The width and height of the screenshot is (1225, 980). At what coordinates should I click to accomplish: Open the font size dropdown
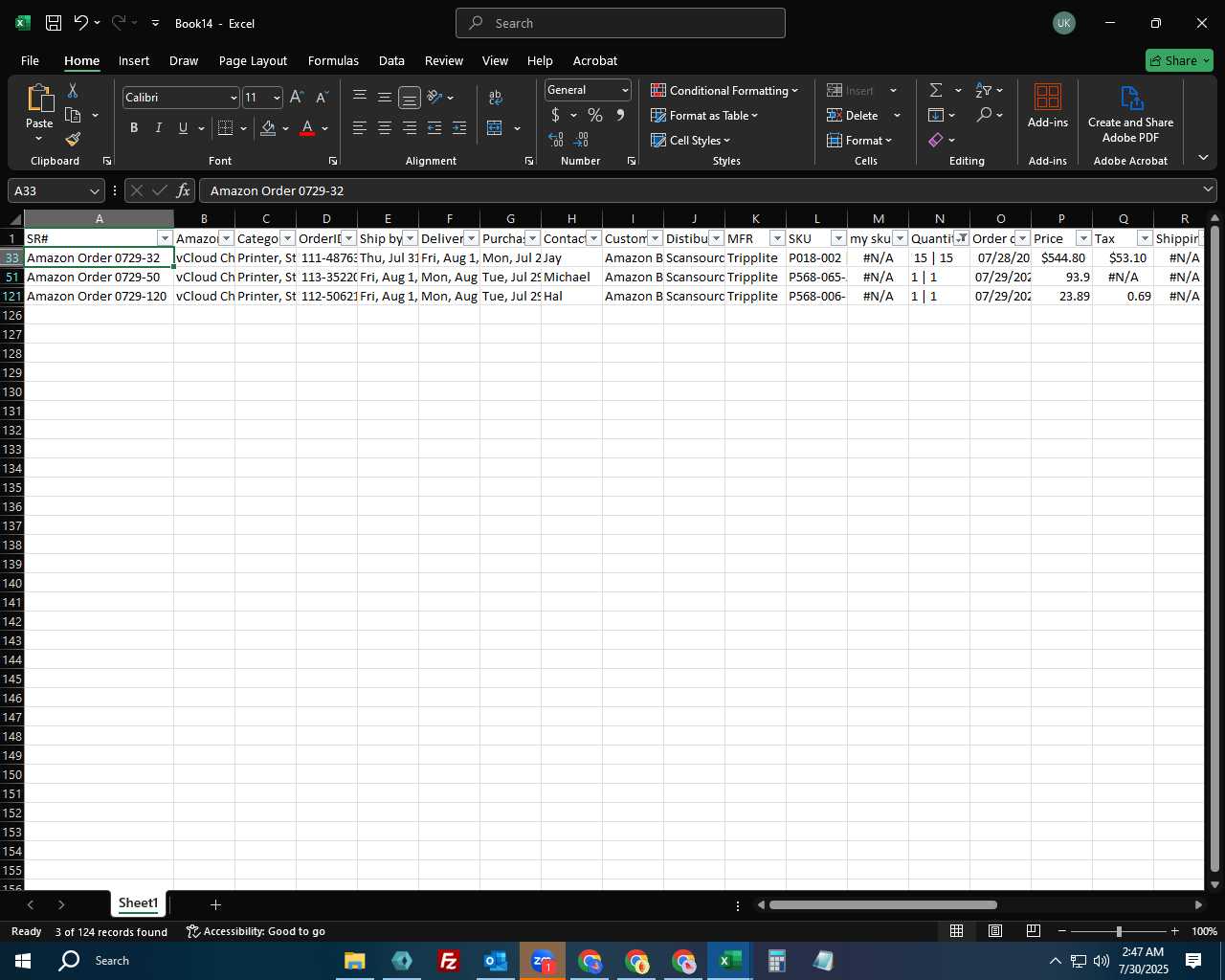pyautogui.click(x=277, y=98)
